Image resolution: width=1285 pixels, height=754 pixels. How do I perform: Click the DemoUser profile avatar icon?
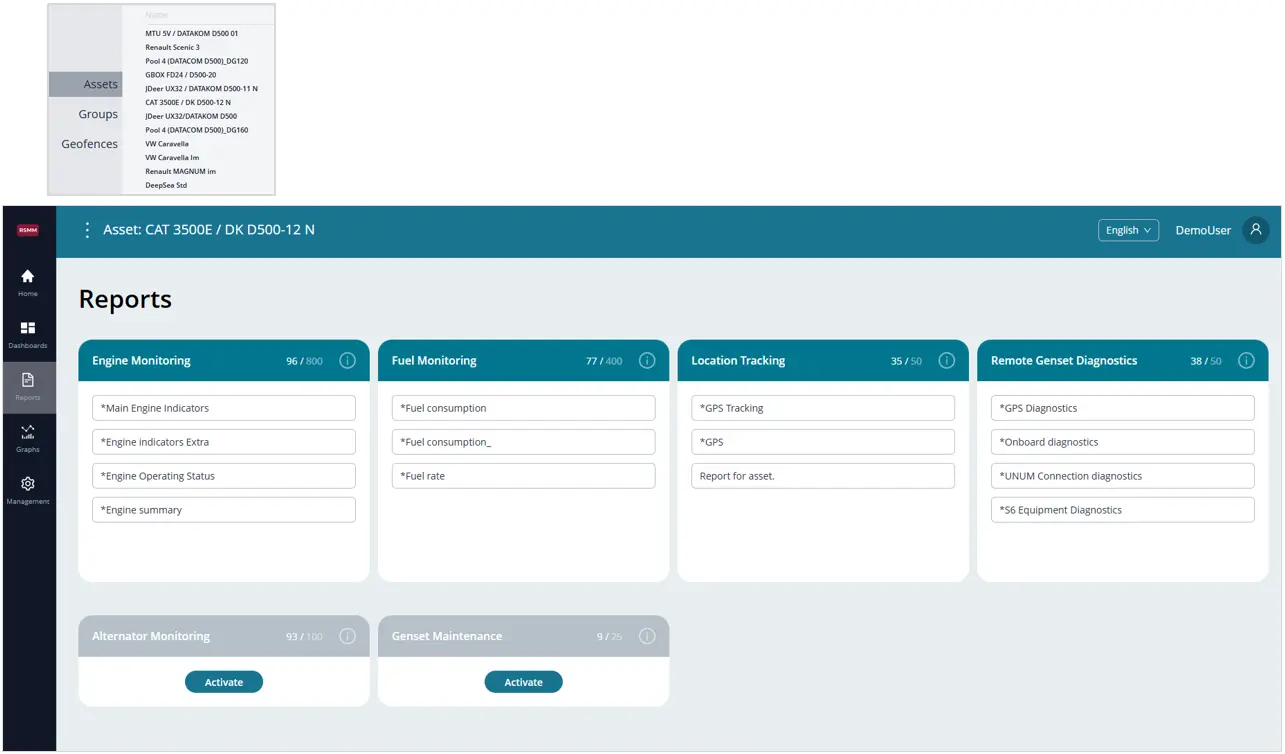pos(1256,230)
